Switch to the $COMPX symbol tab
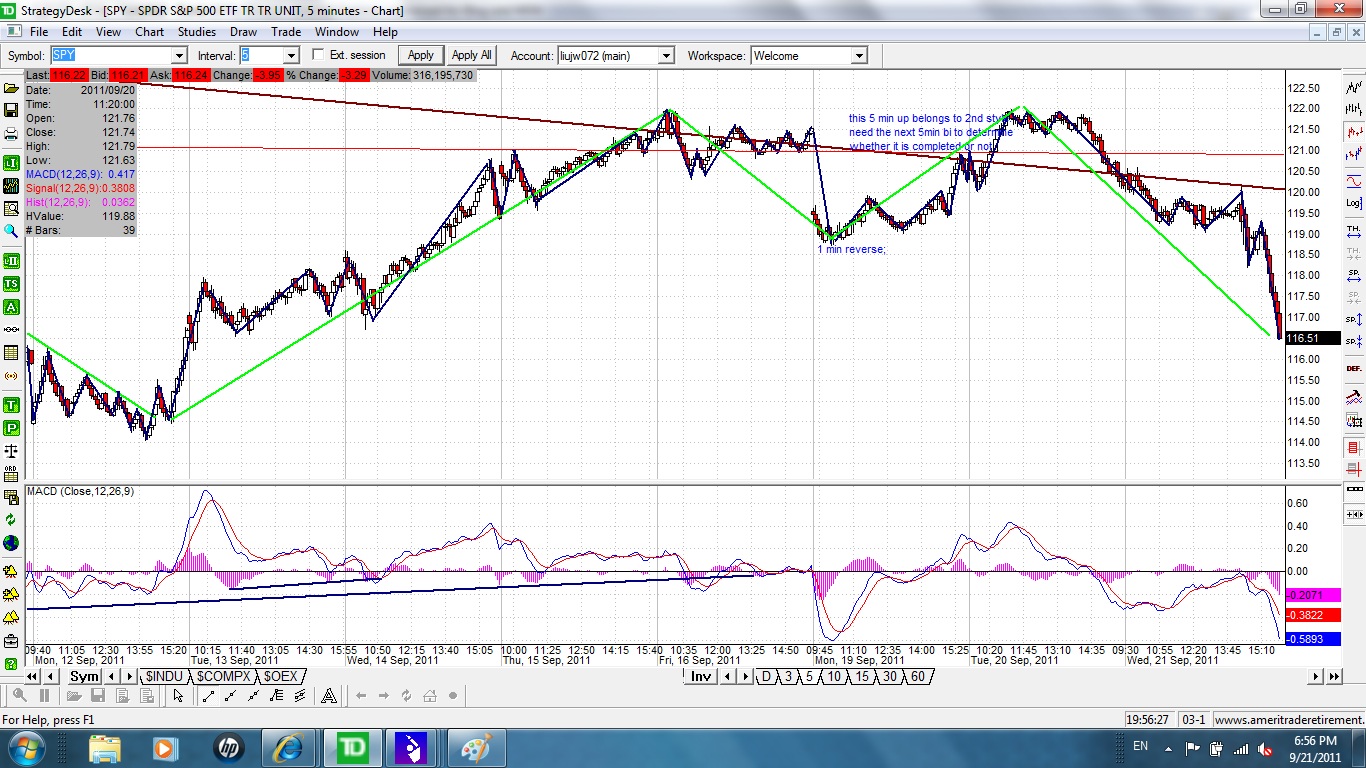Screen dimensions: 1366x768 click(224, 676)
